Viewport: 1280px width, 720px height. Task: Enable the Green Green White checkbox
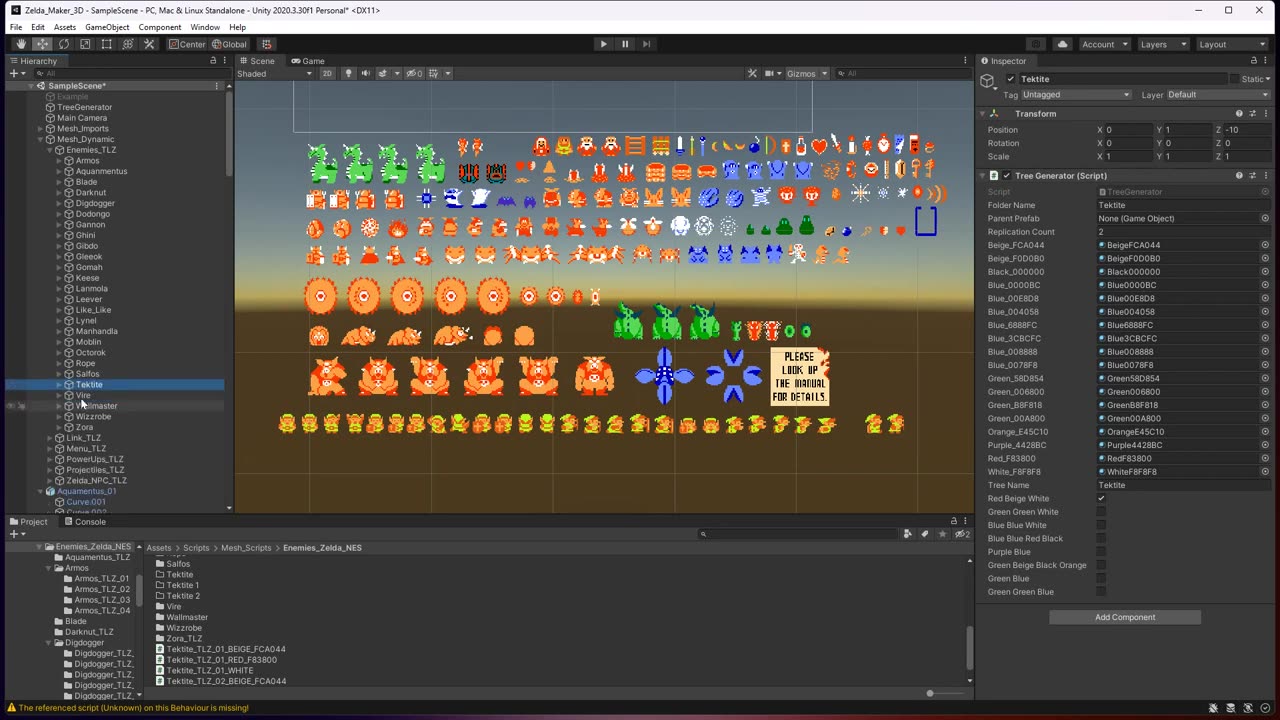(1101, 512)
